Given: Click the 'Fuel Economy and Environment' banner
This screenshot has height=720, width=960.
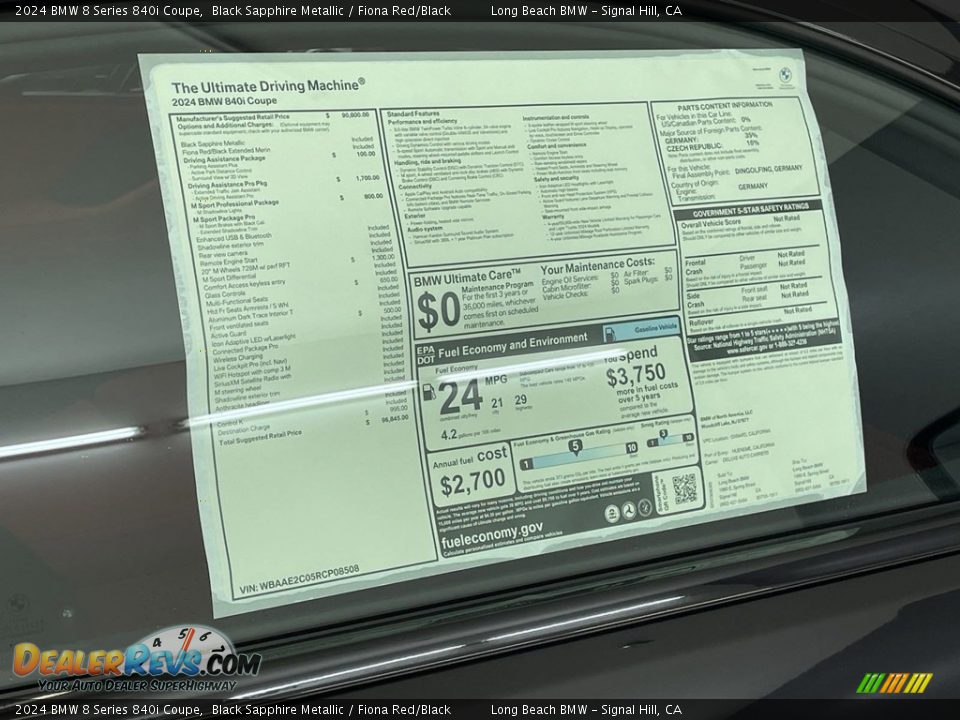Looking at the screenshot, I should (512, 345).
